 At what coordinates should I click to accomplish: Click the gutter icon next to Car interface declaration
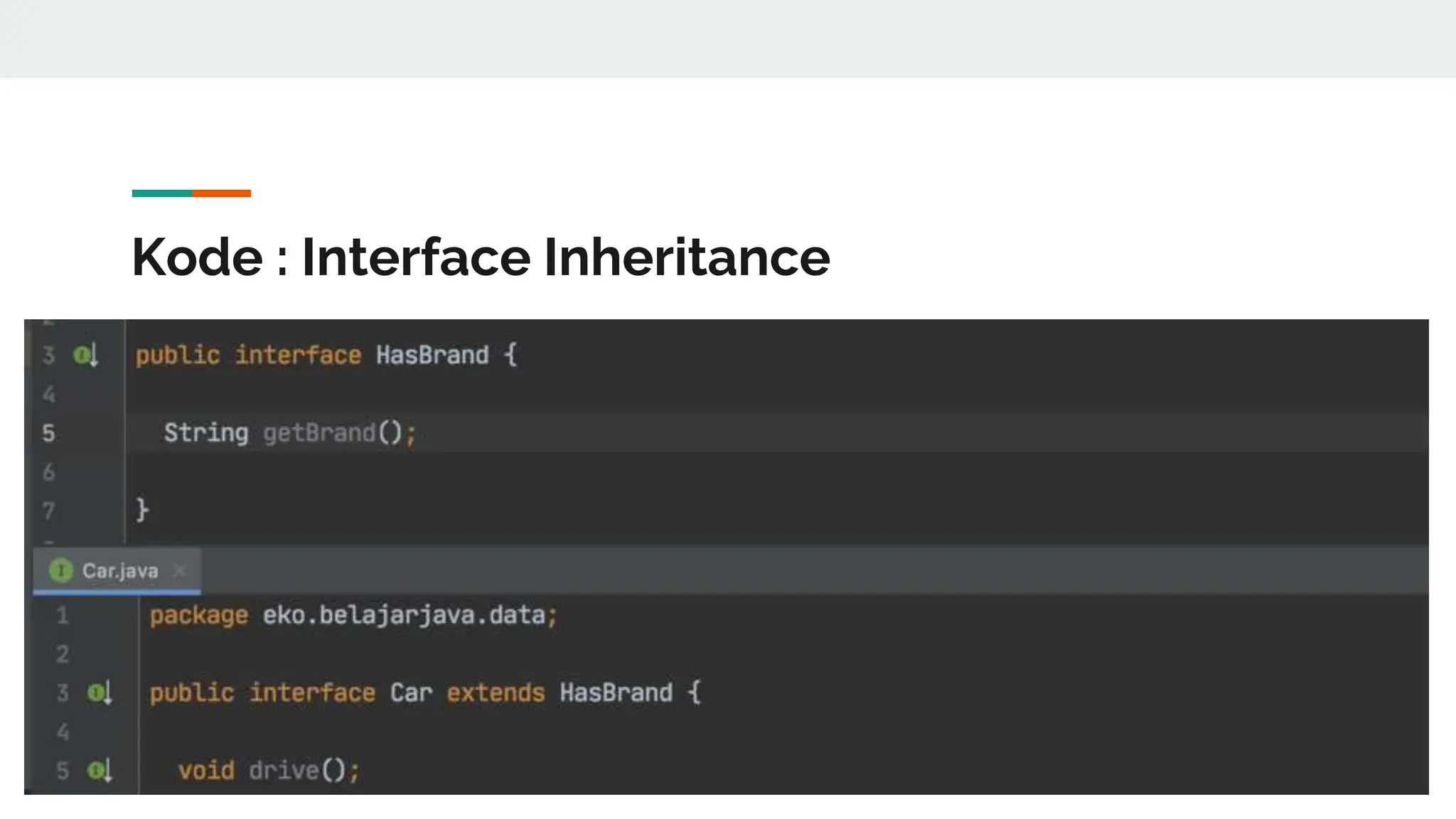(x=100, y=692)
